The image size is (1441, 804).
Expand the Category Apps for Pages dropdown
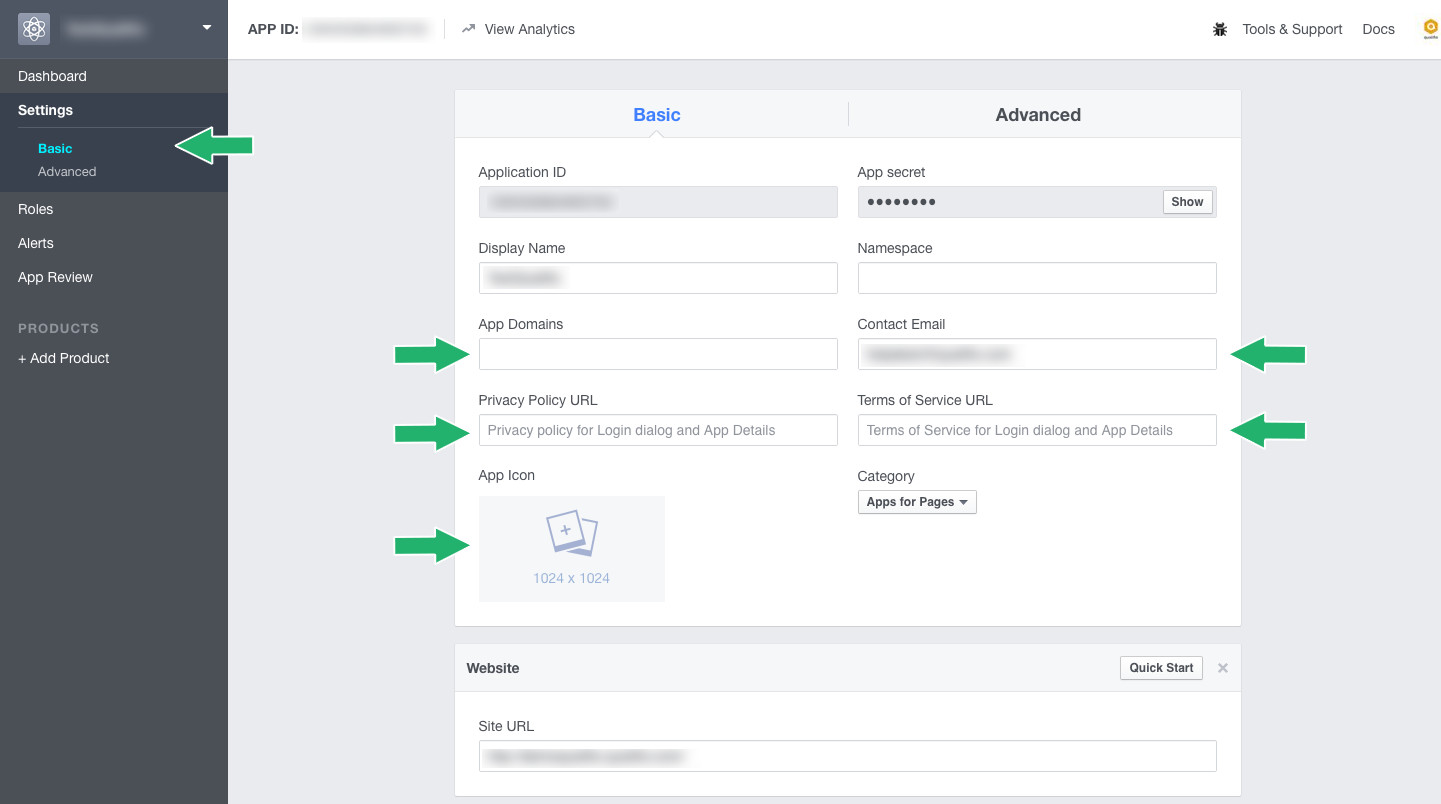click(916, 502)
